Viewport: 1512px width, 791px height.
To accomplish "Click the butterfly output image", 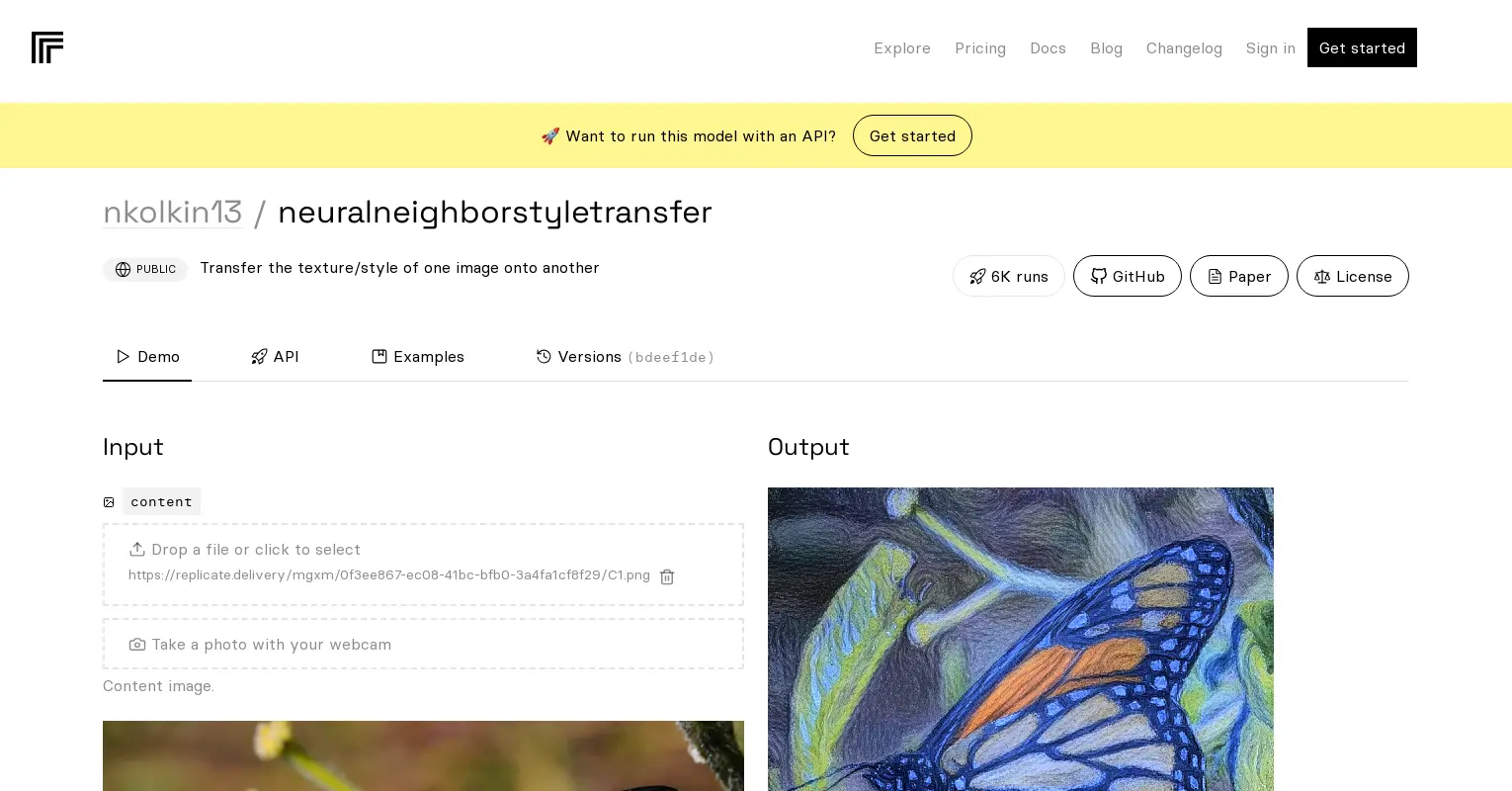I will point(1021,639).
